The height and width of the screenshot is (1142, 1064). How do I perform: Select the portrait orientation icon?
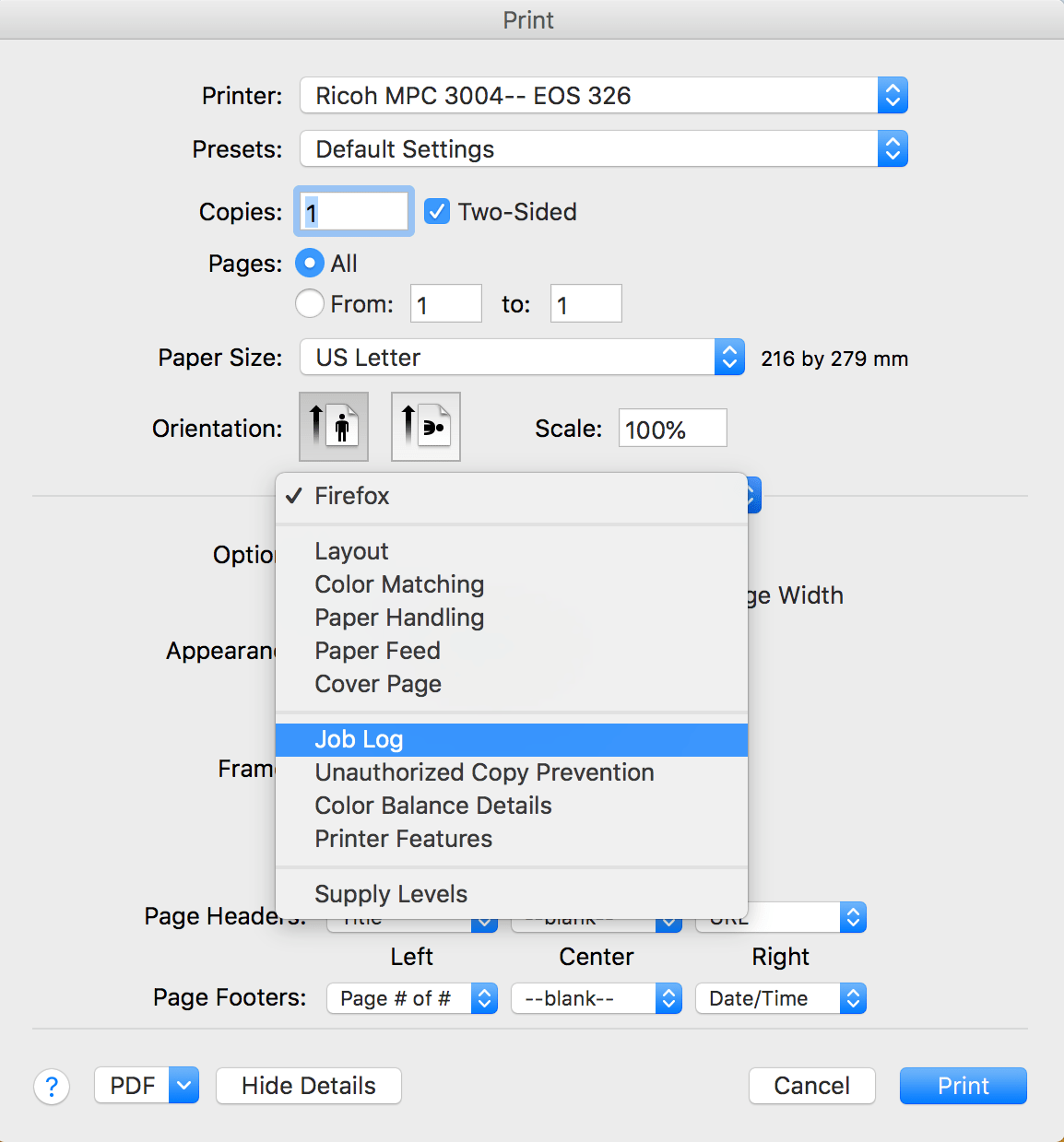click(x=333, y=426)
